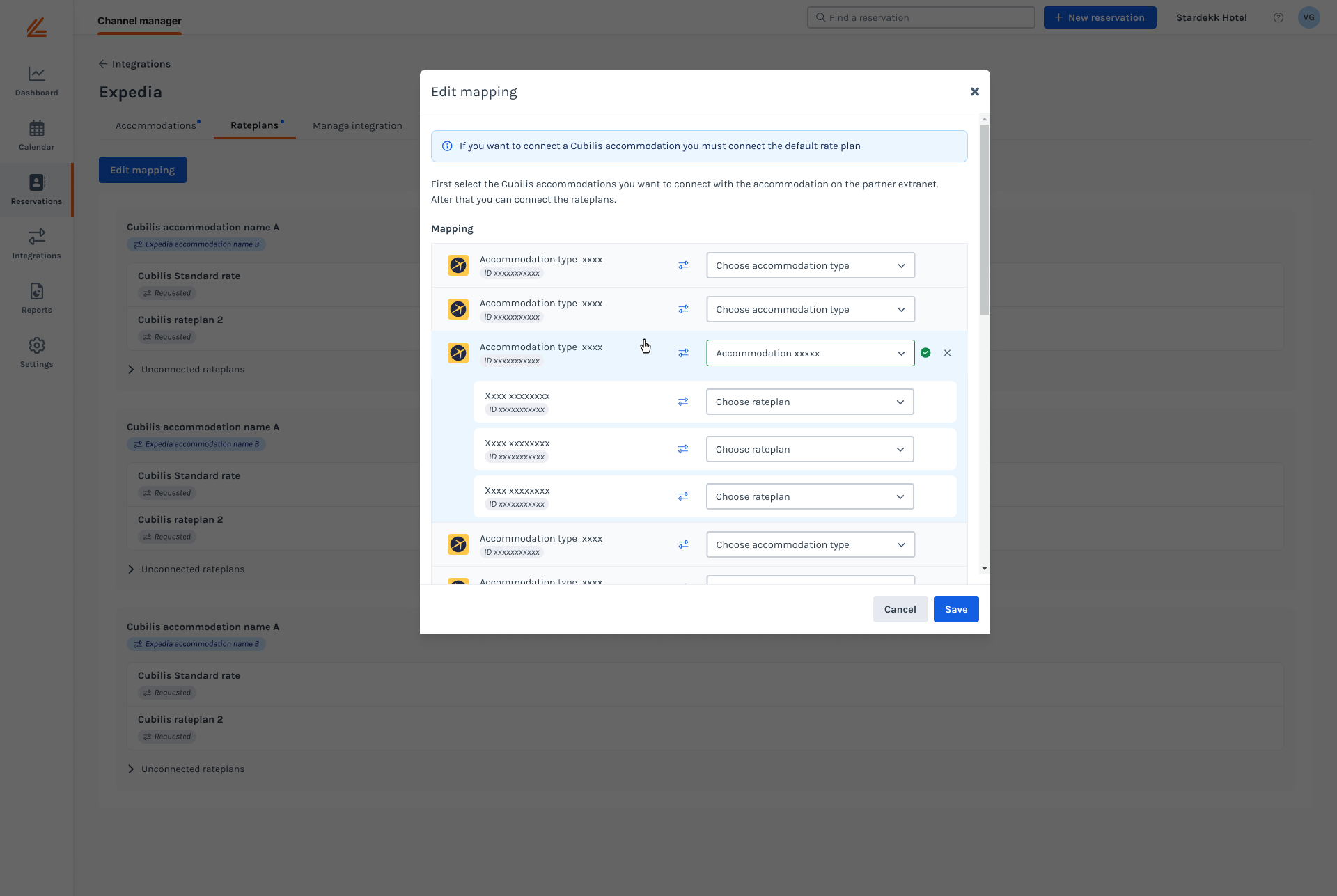Click the Find a reservation search field
The width and height of the screenshot is (1337, 896).
921,18
